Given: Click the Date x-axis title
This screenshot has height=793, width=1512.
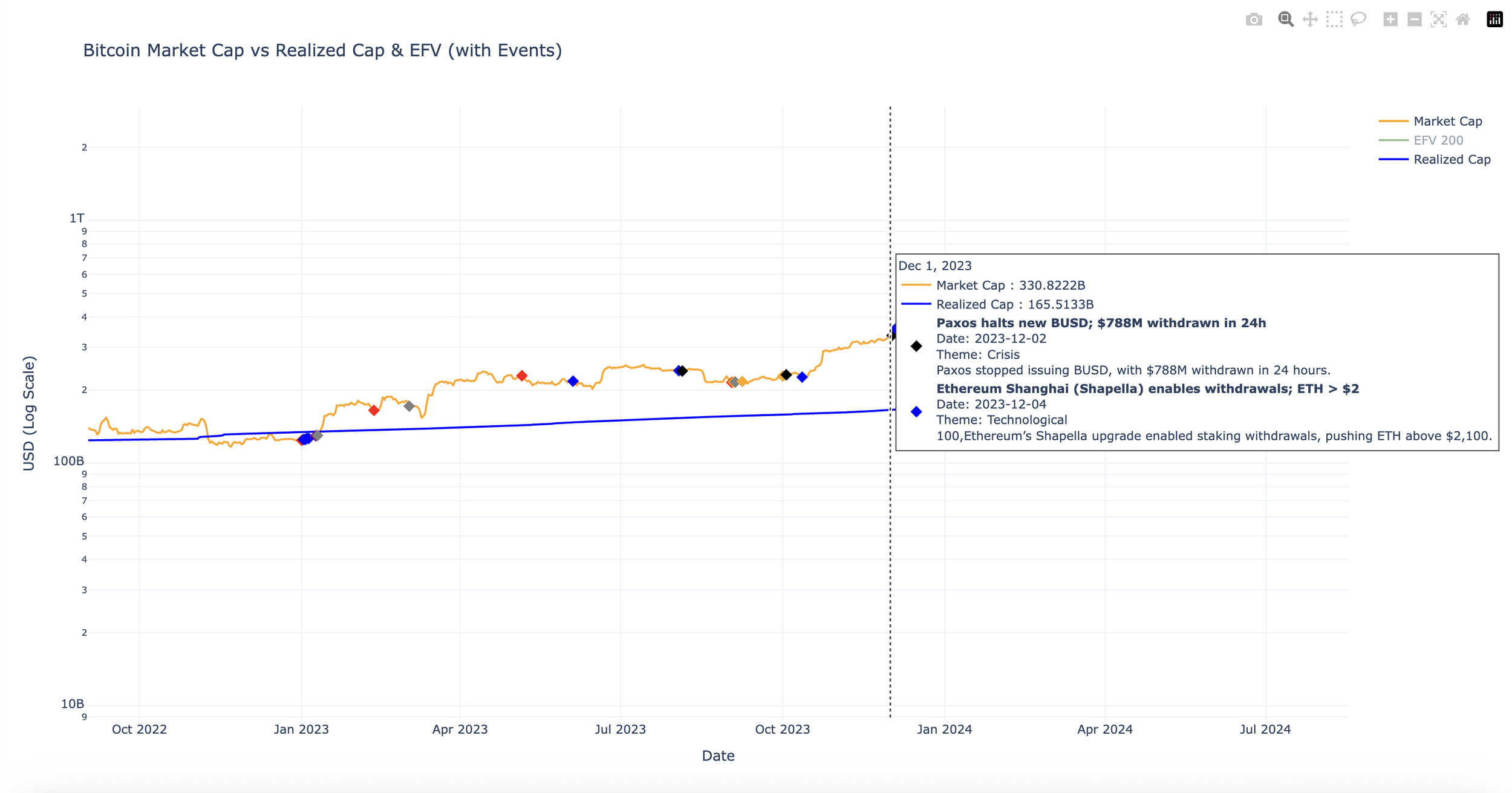Looking at the screenshot, I should point(718,755).
